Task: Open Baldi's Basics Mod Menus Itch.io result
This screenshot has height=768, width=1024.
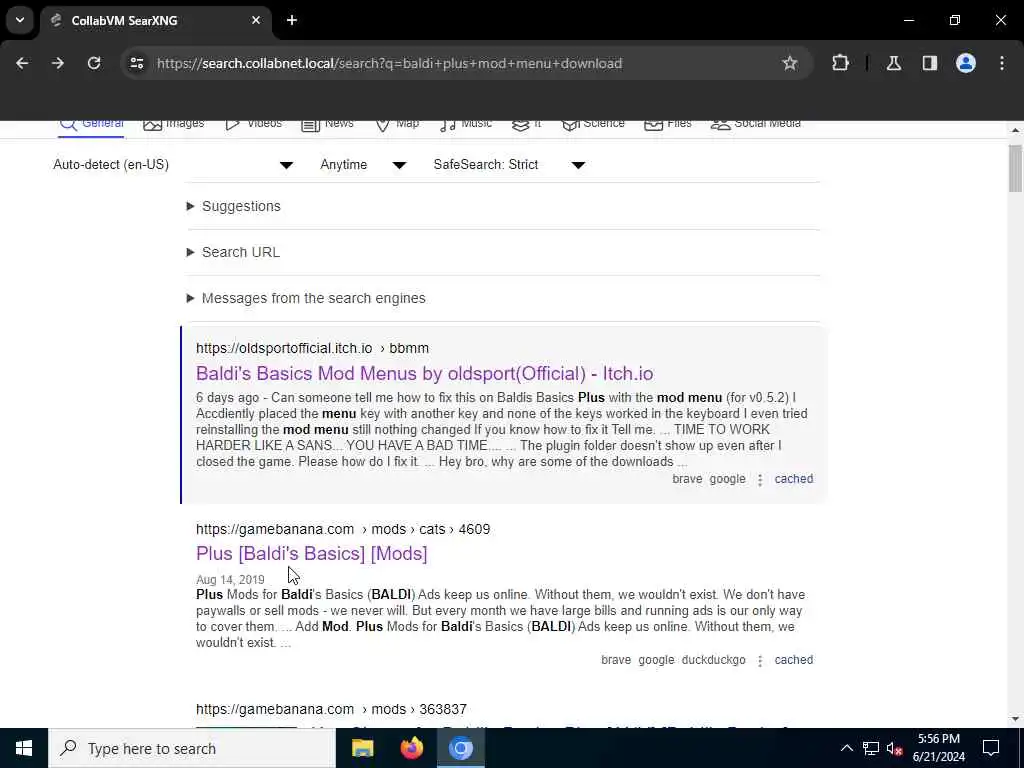Action: (x=424, y=374)
